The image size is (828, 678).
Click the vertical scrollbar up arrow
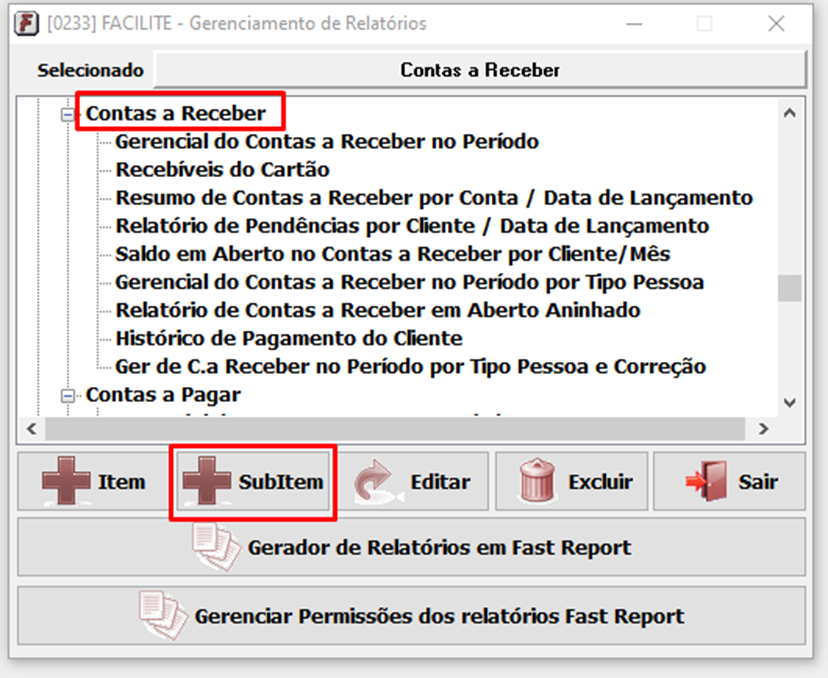pyautogui.click(x=790, y=113)
